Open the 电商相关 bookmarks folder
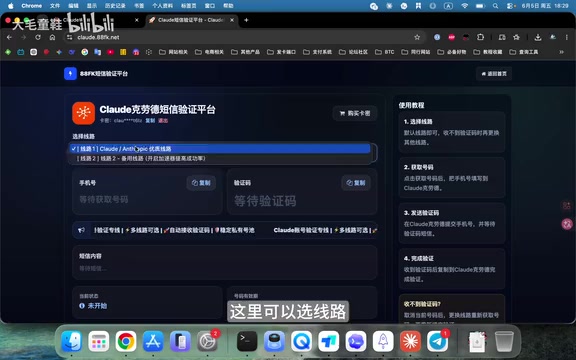The image size is (576, 360). coord(209,52)
